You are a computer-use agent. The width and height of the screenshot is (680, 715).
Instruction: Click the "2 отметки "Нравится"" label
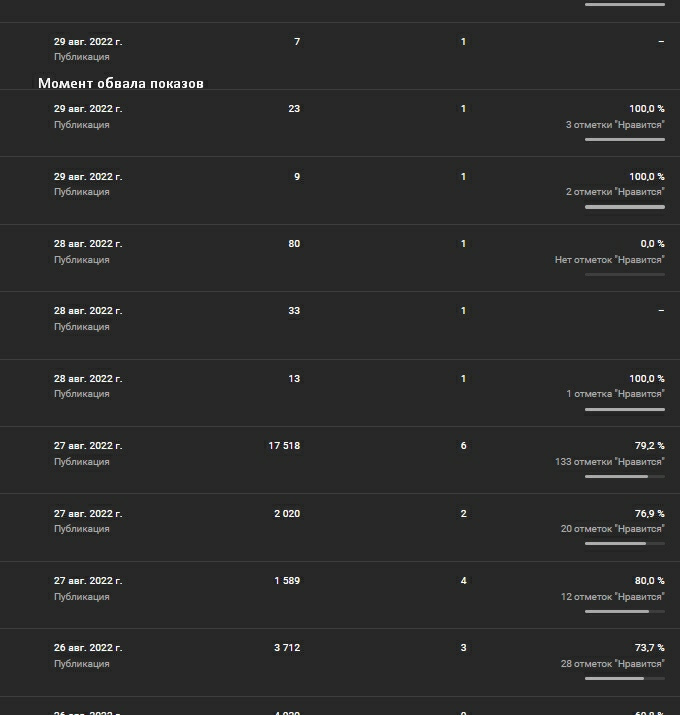coord(614,192)
